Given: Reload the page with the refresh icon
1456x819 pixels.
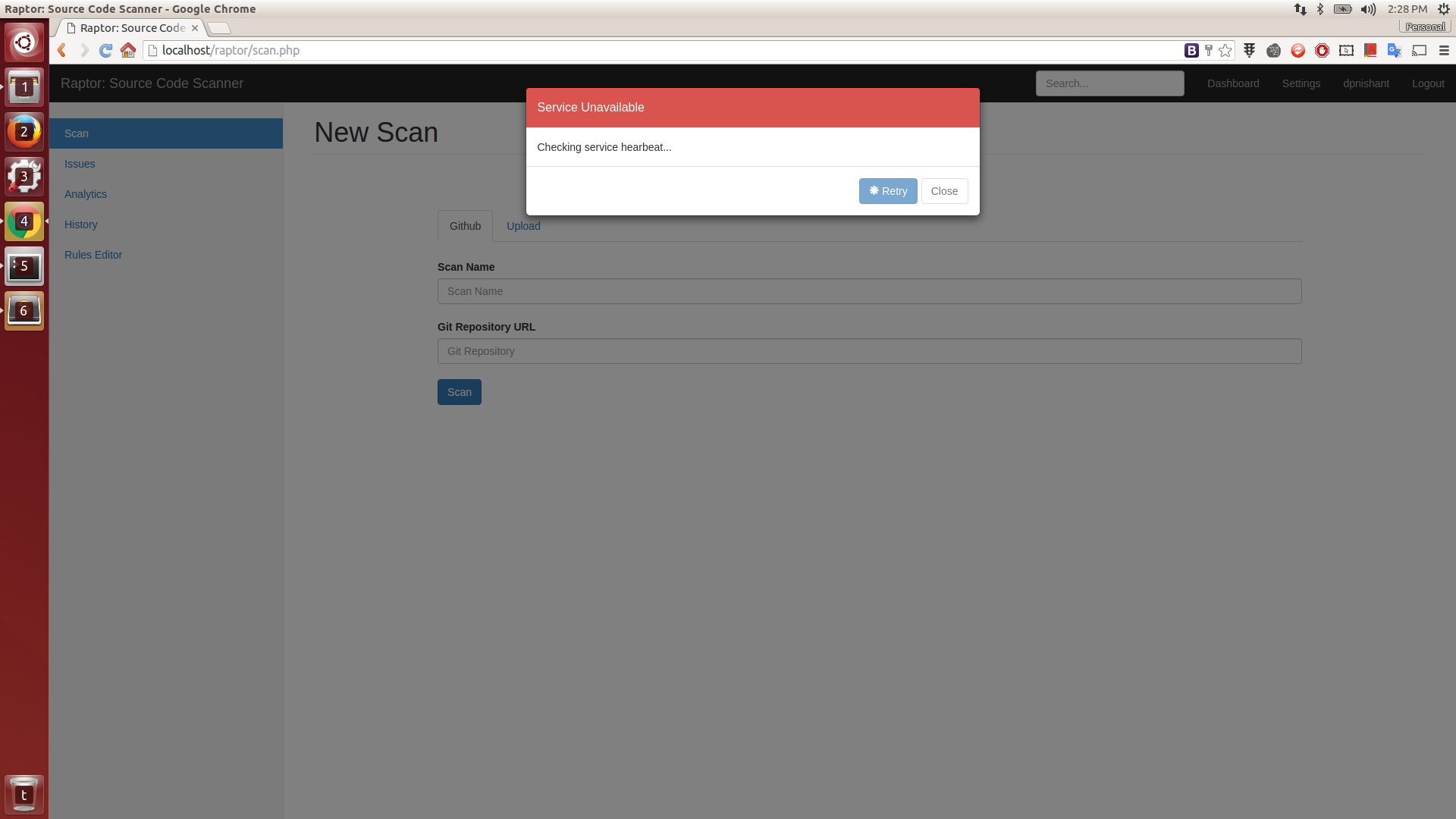Looking at the screenshot, I should tap(105, 50).
